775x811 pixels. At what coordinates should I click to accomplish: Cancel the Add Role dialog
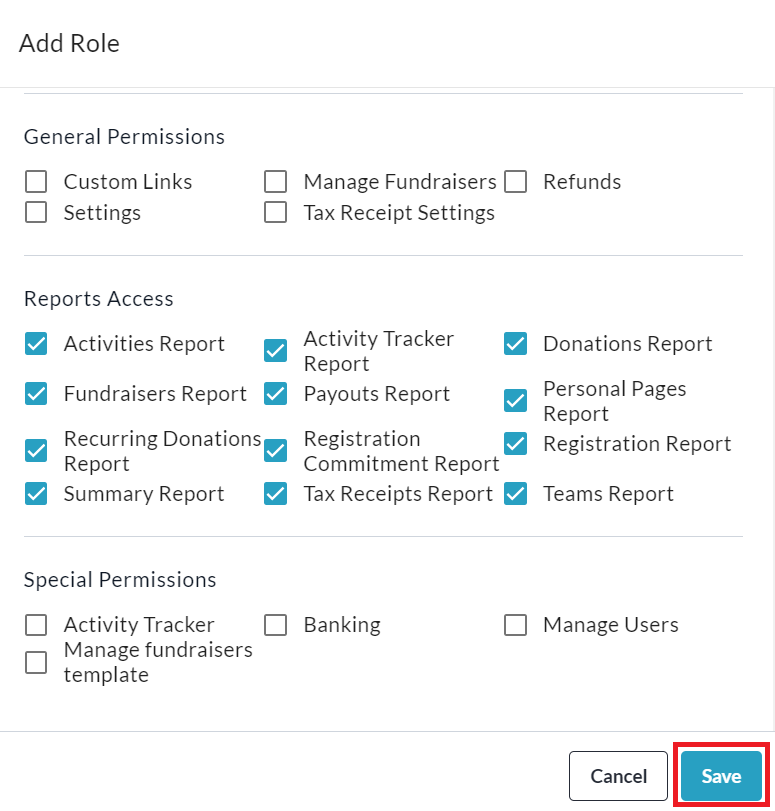pyautogui.click(x=618, y=776)
